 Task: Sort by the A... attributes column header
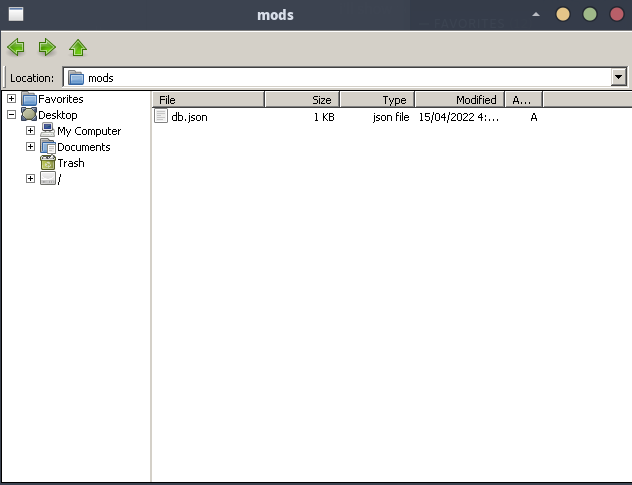pos(524,100)
